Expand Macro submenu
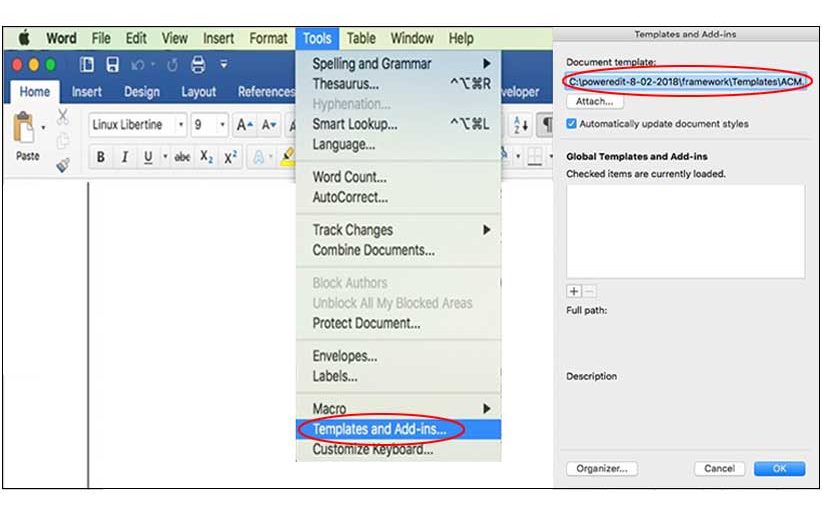Viewport: 822px width, 514px height. pyautogui.click(x=398, y=409)
